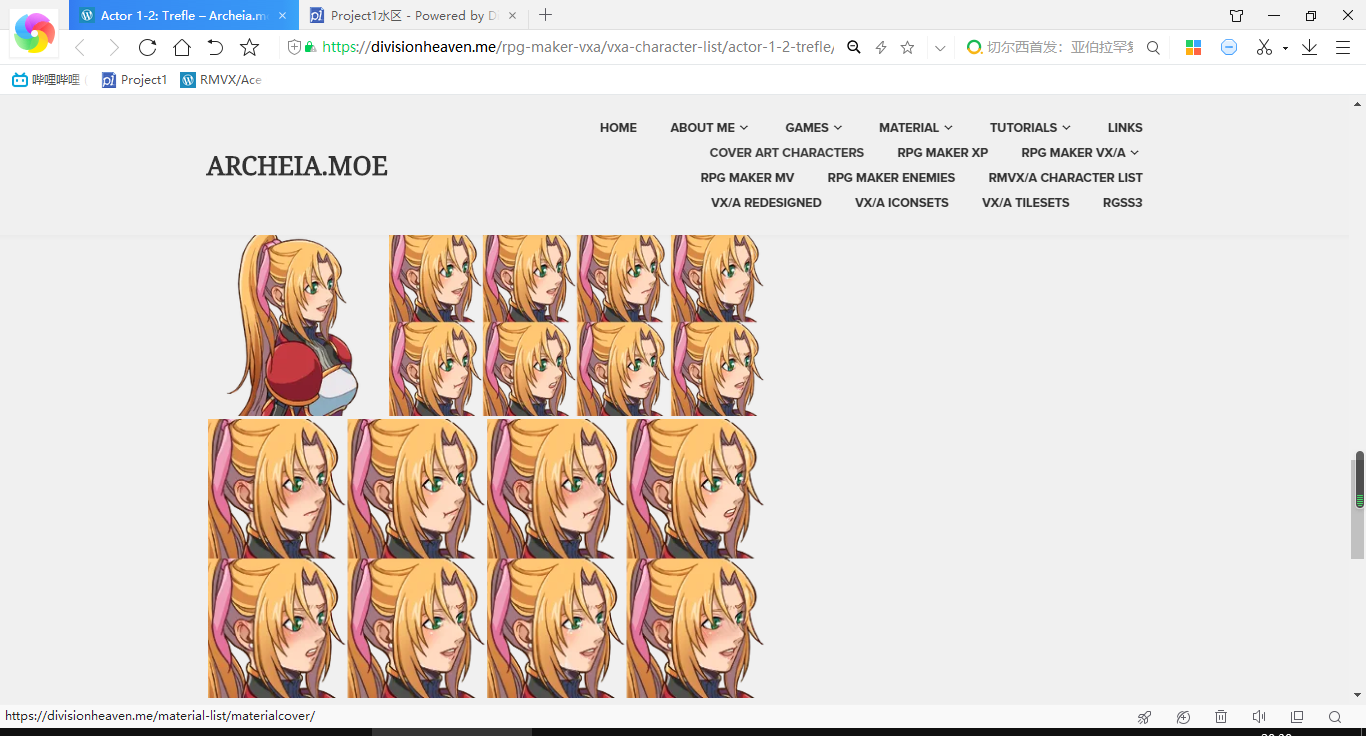Click the skin shirt icon in title bar
Image resolution: width=1366 pixels, height=736 pixels.
(x=1237, y=16)
